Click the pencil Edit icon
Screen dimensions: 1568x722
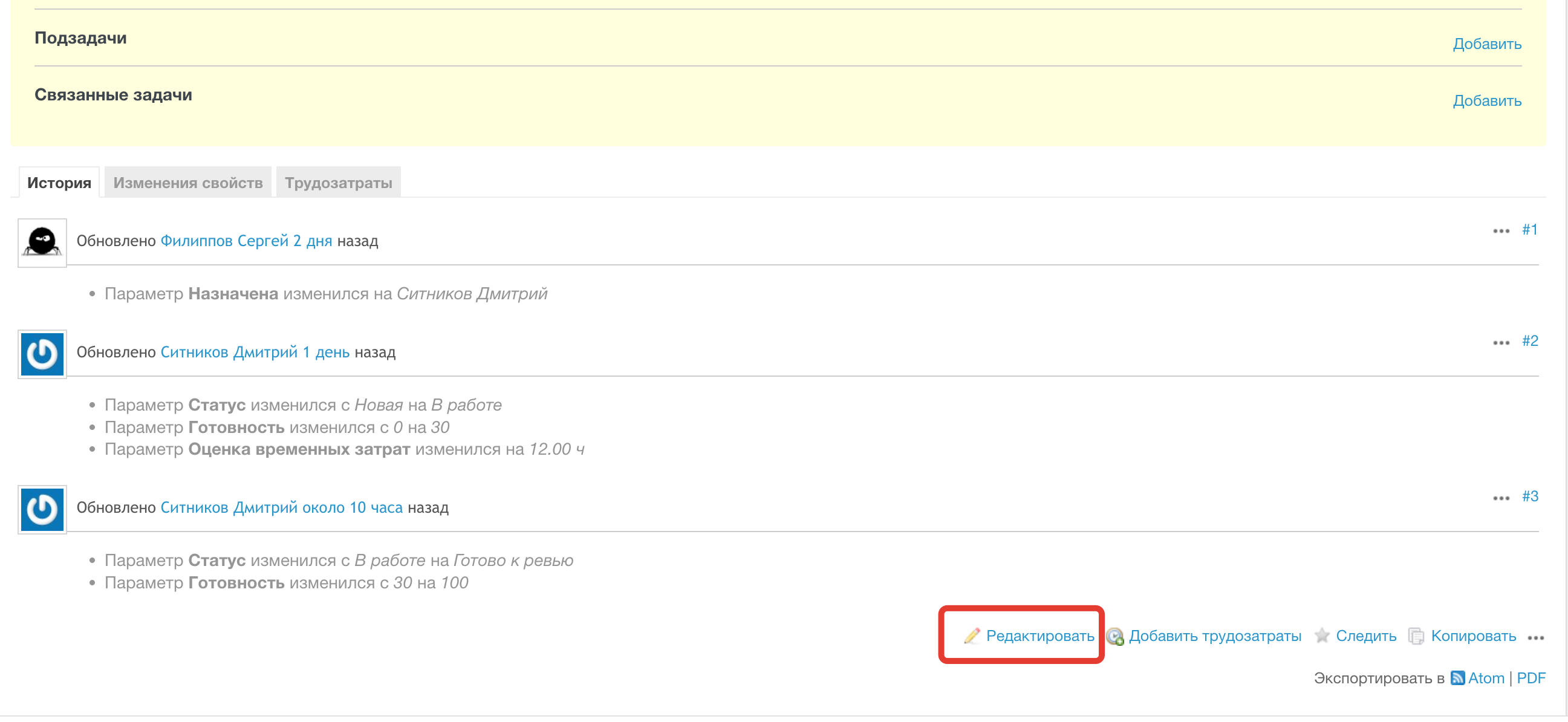[972, 636]
